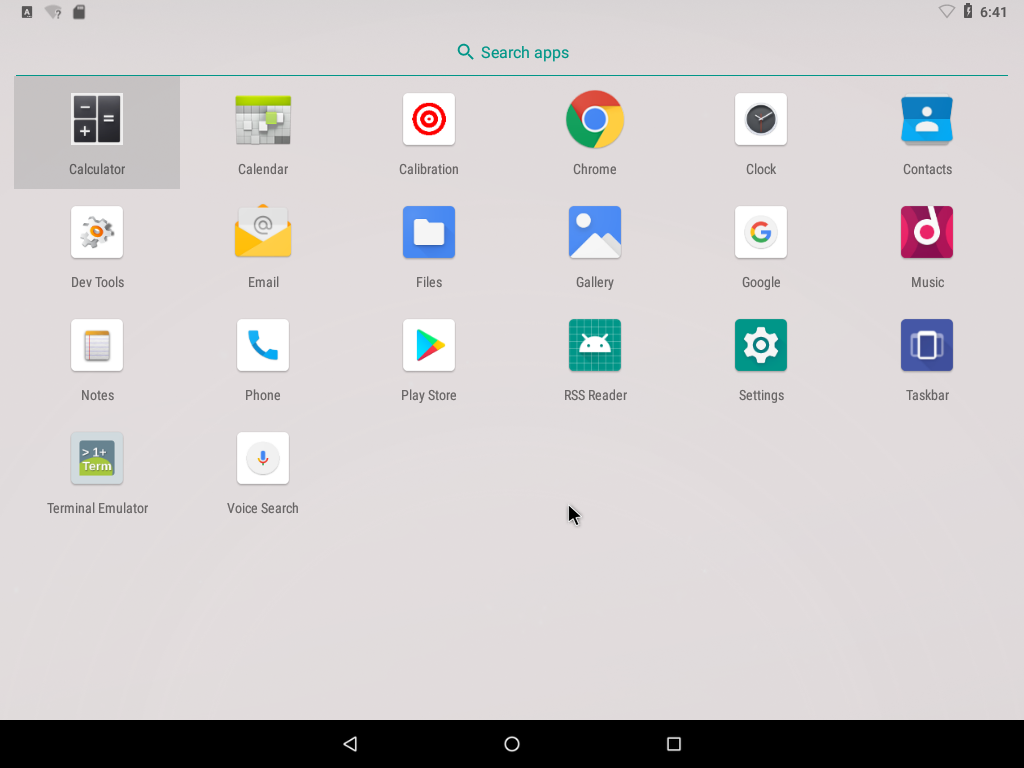
Task: Click the Wi-Fi question mark notification icon
Action: [x=54, y=12]
